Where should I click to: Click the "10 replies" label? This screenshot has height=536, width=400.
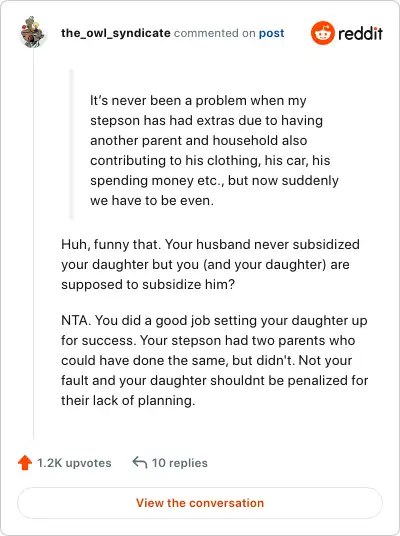179,463
